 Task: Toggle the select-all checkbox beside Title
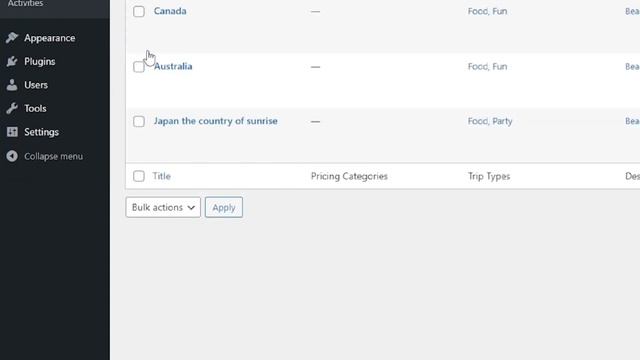coord(139,176)
